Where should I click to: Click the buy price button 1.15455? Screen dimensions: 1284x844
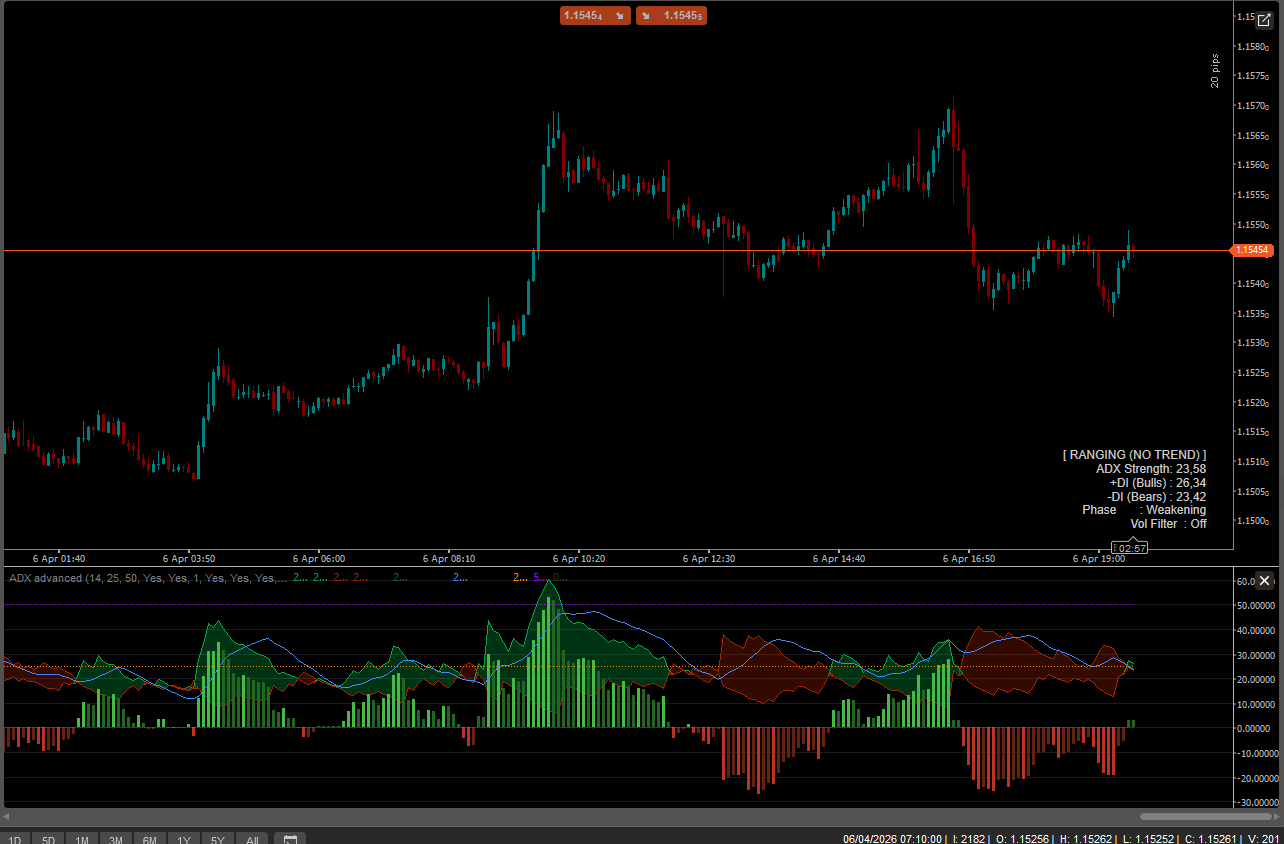(x=671, y=15)
